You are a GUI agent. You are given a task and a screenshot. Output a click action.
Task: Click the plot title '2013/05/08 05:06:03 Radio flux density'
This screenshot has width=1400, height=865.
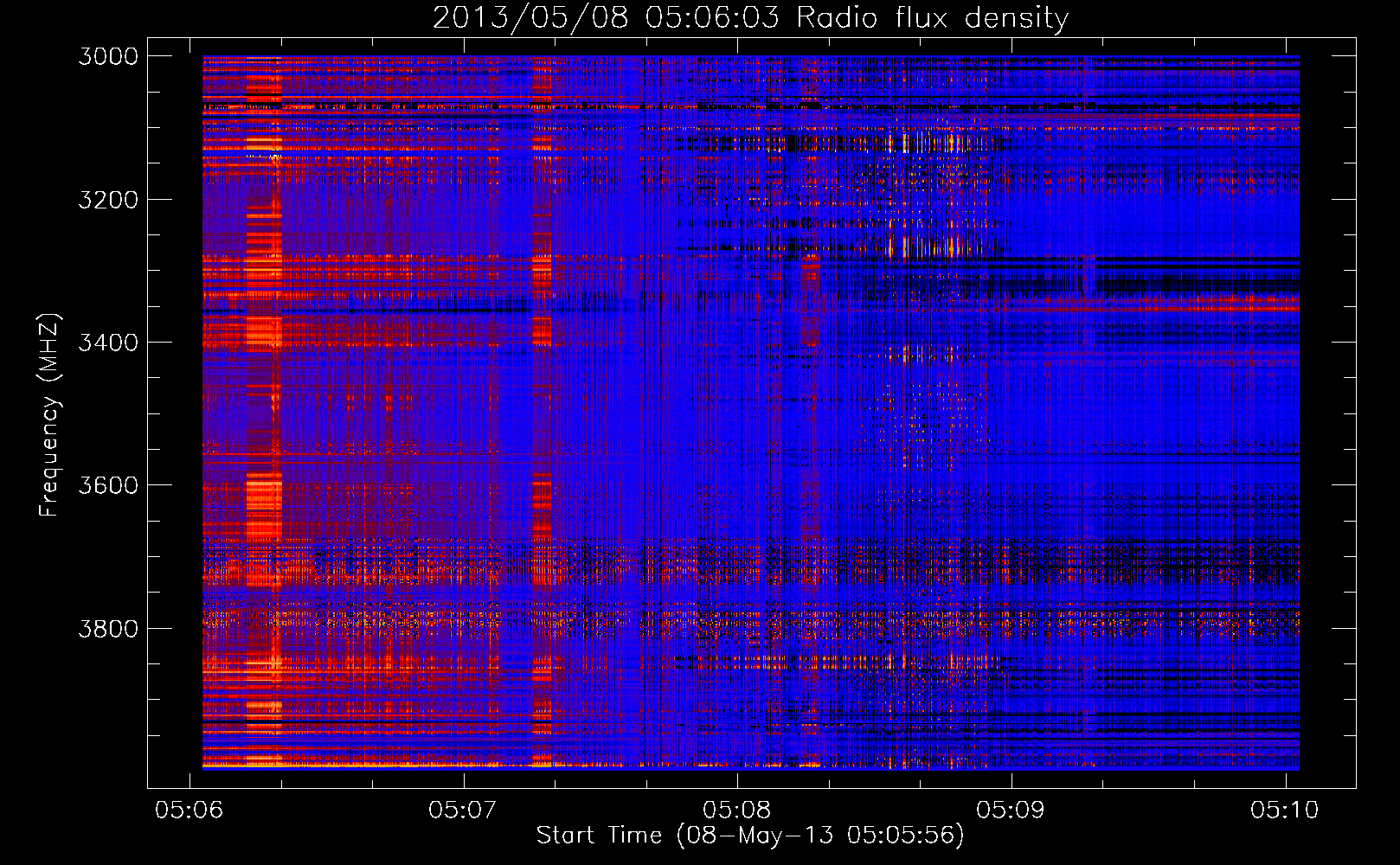pos(750,18)
